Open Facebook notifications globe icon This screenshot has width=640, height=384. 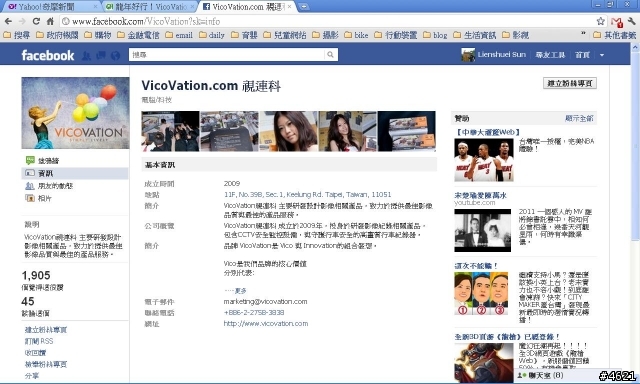[116, 55]
